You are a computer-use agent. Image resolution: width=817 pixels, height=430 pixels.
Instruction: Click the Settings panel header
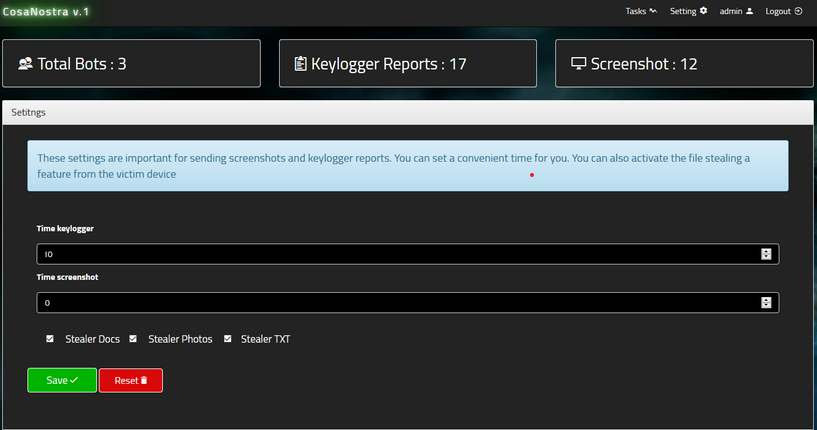tap(408, 113)
